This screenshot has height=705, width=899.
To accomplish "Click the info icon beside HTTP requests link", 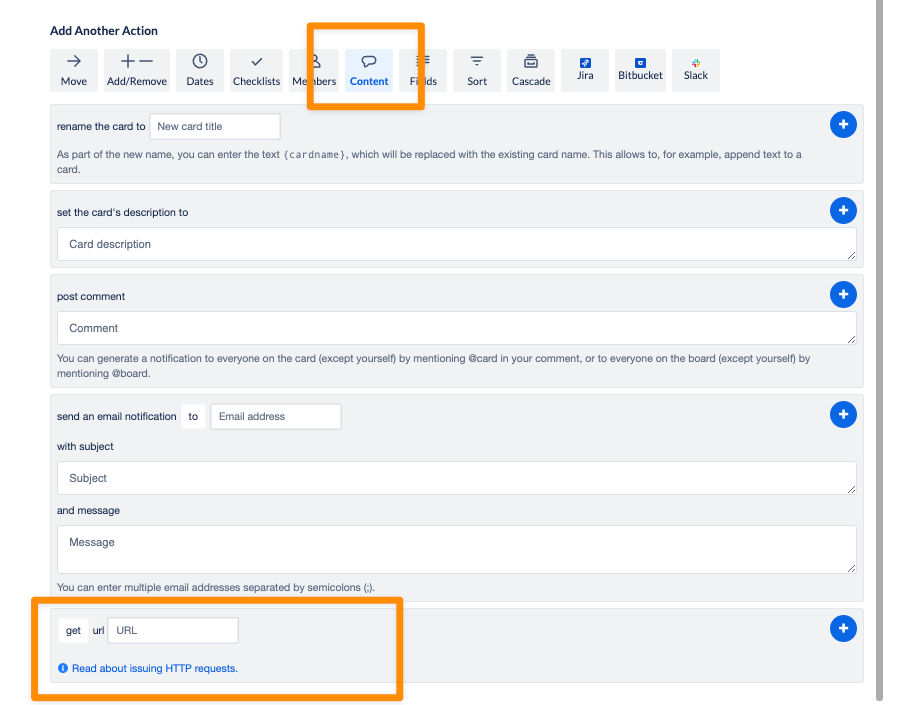I will pyautogui.click(x=62, y=668).
